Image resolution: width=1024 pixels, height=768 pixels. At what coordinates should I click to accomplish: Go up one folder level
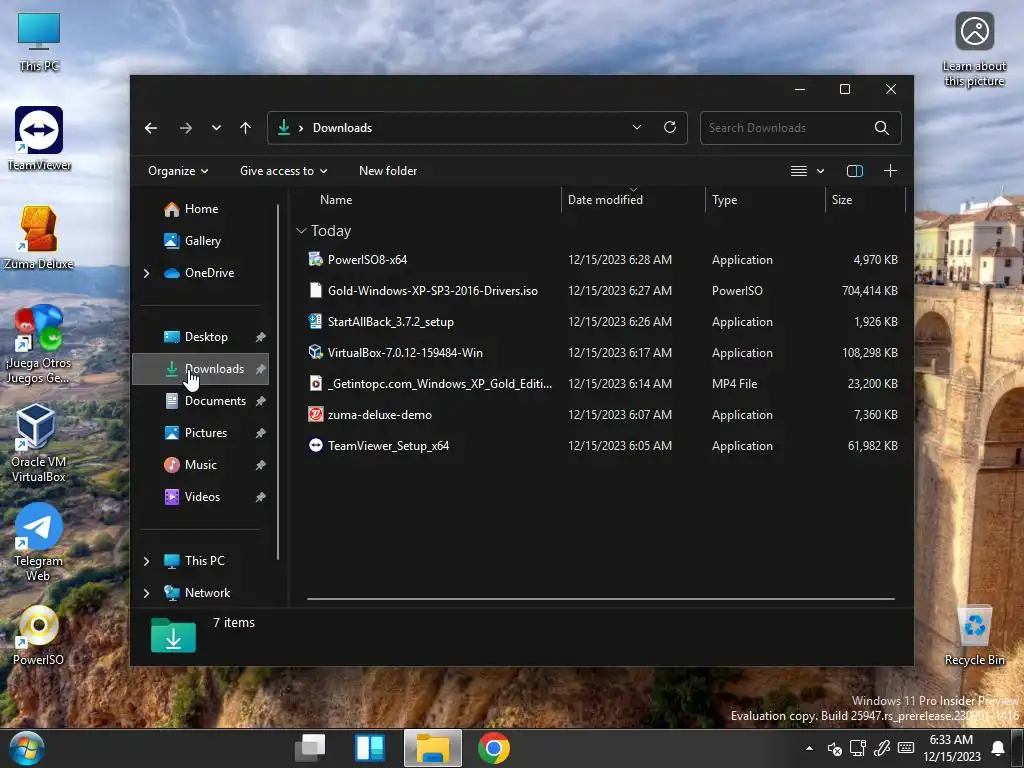pyautogui.click(x=246, y=128)
